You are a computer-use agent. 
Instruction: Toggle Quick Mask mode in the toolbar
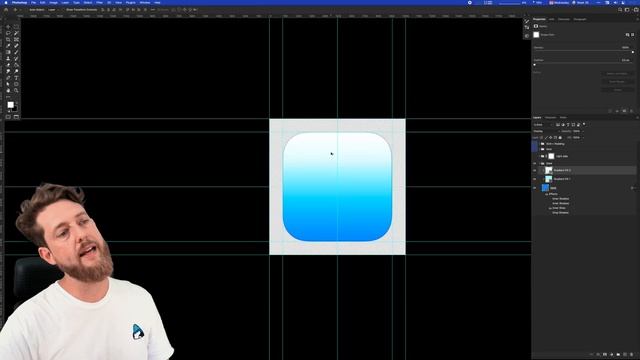click(8, 117)
